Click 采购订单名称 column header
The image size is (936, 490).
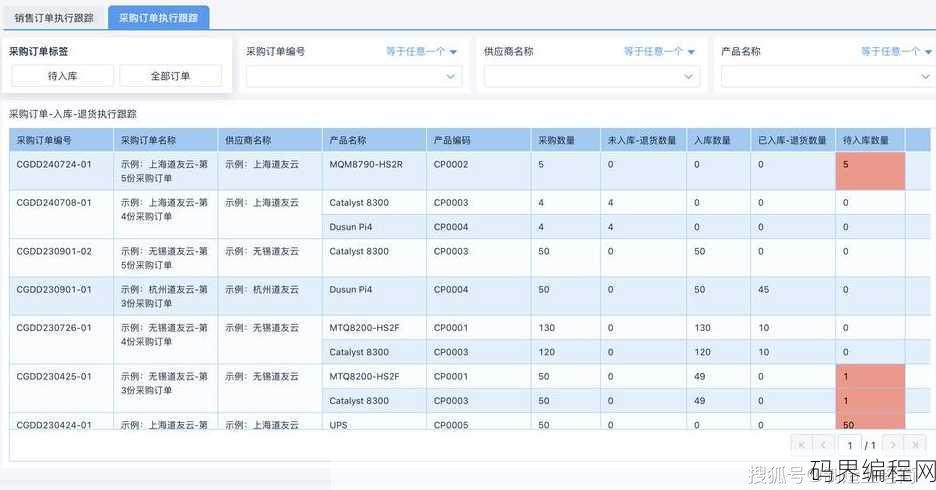tap(165, 140)
